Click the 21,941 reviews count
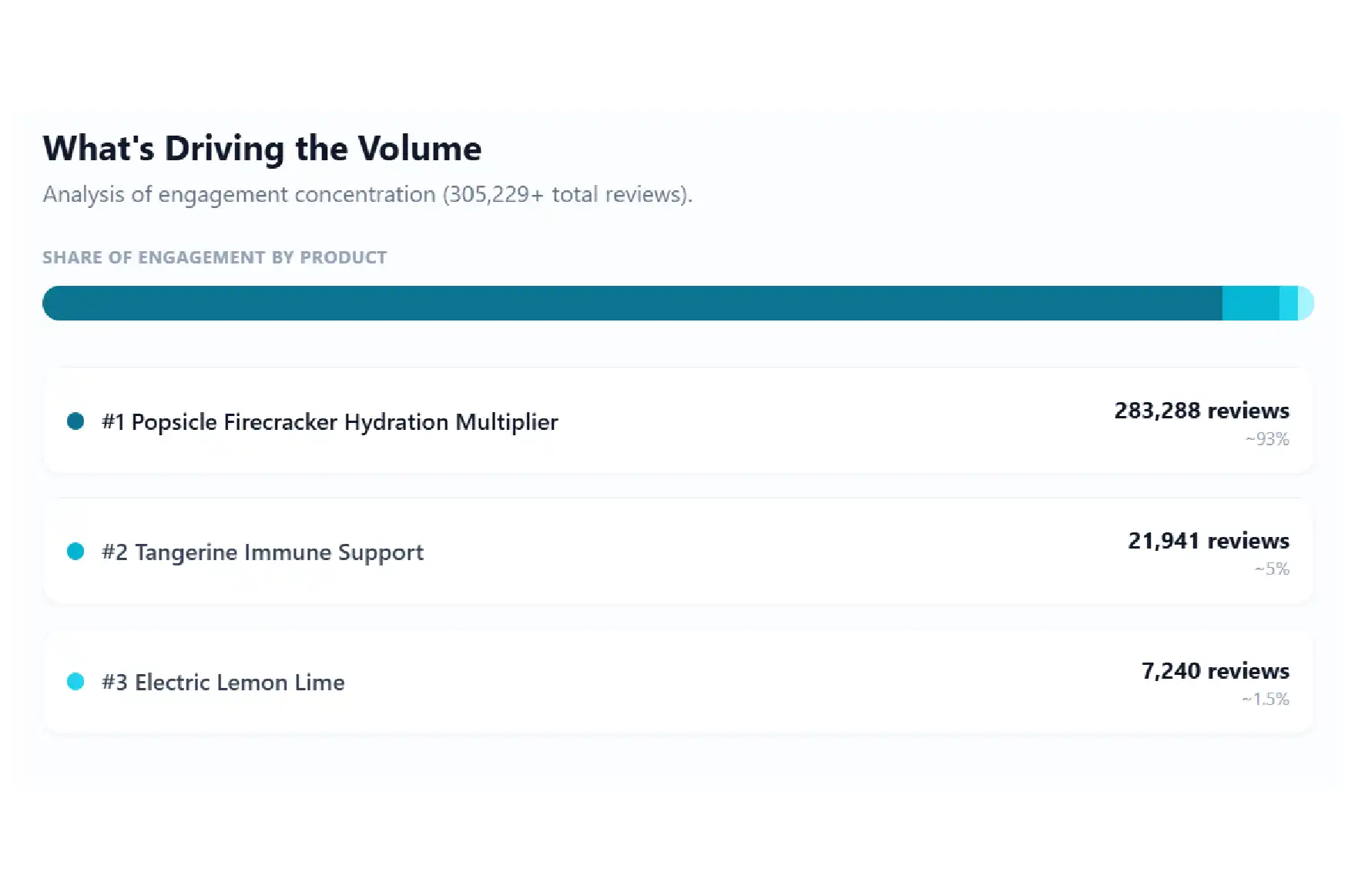The width and height of the screenshot is (1355, 896). click(1209, 541)
